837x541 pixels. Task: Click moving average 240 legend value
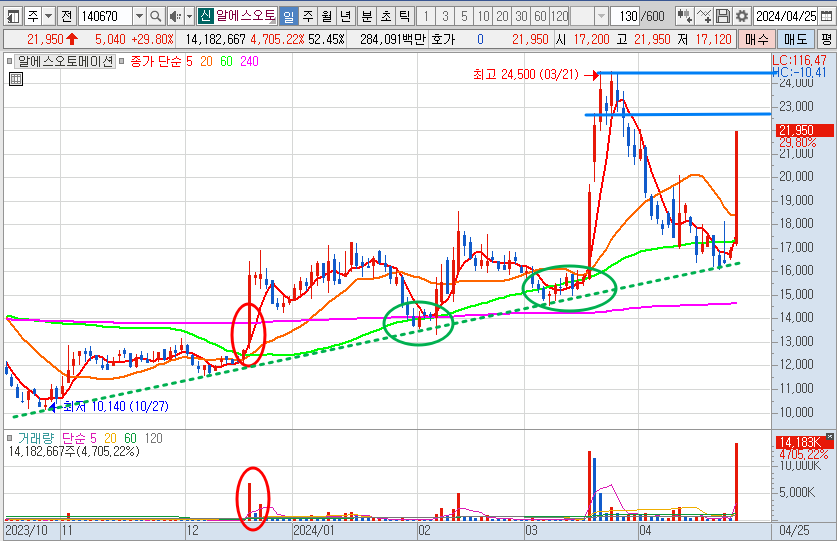pyautogui.click(x=249, y=61)
